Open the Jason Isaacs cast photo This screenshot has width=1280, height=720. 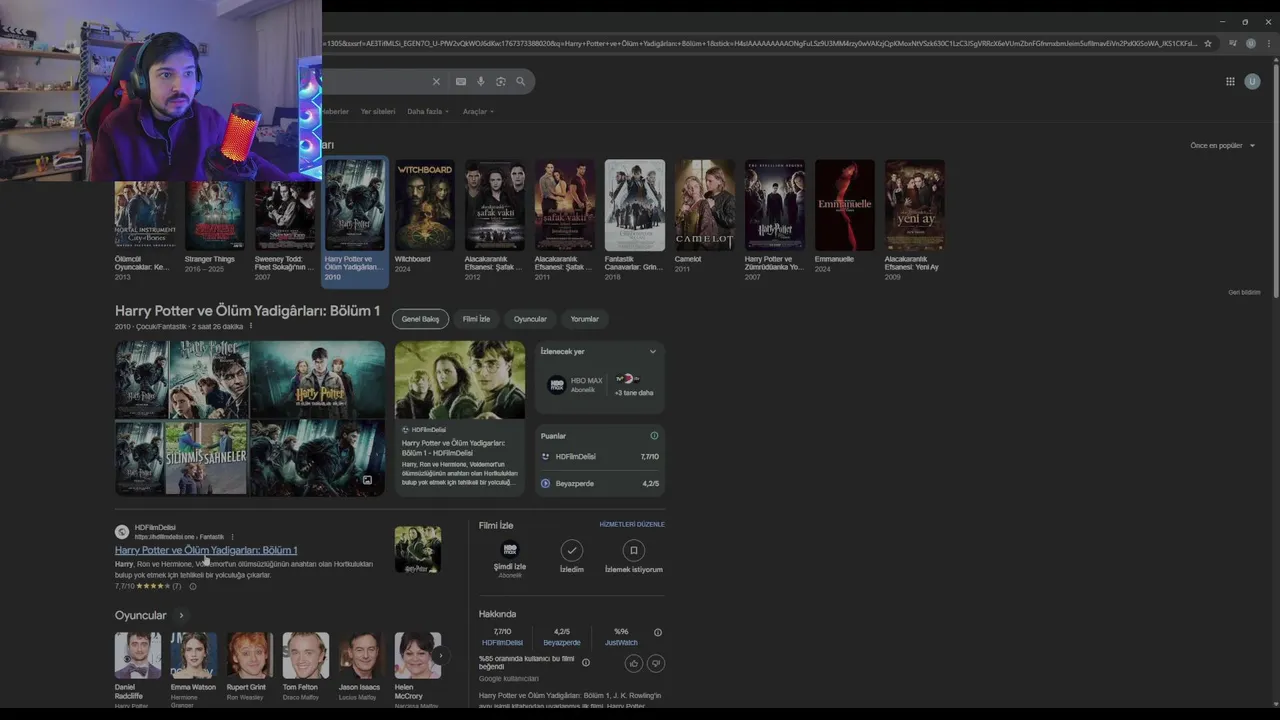pos(362,655)
